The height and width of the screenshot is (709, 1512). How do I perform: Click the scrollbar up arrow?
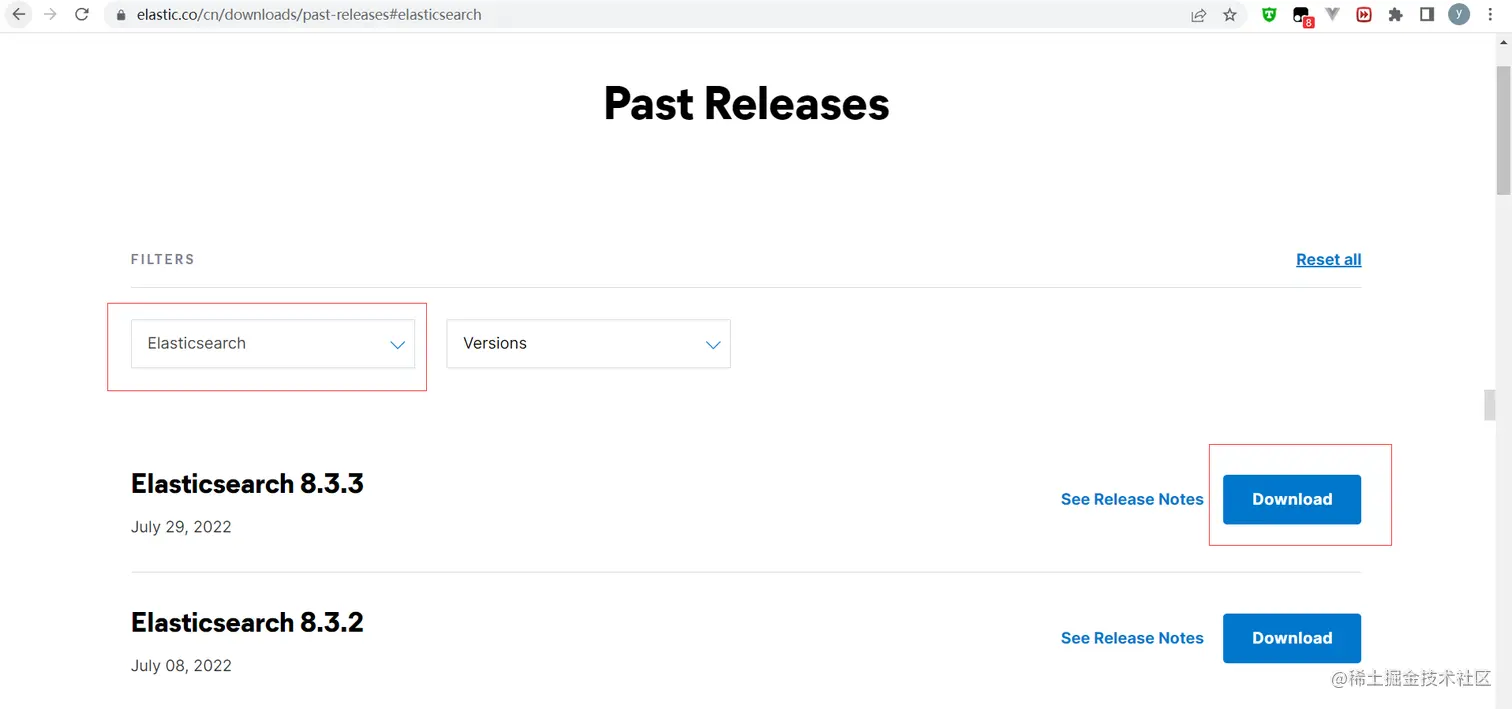click(x=1503, y=43)
